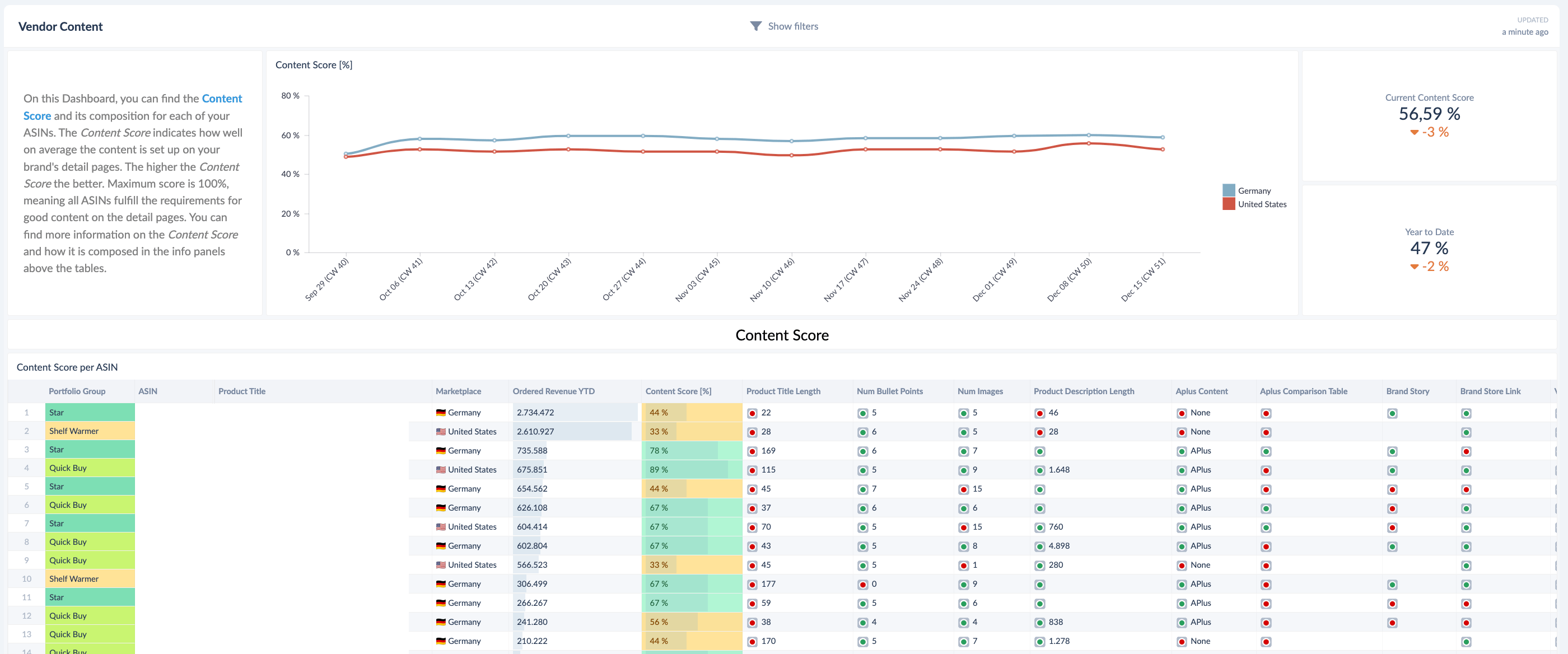
Task: Sort by Ordered Revenue YTD column header
Action: pyautogui.click(x=553, y=391)
